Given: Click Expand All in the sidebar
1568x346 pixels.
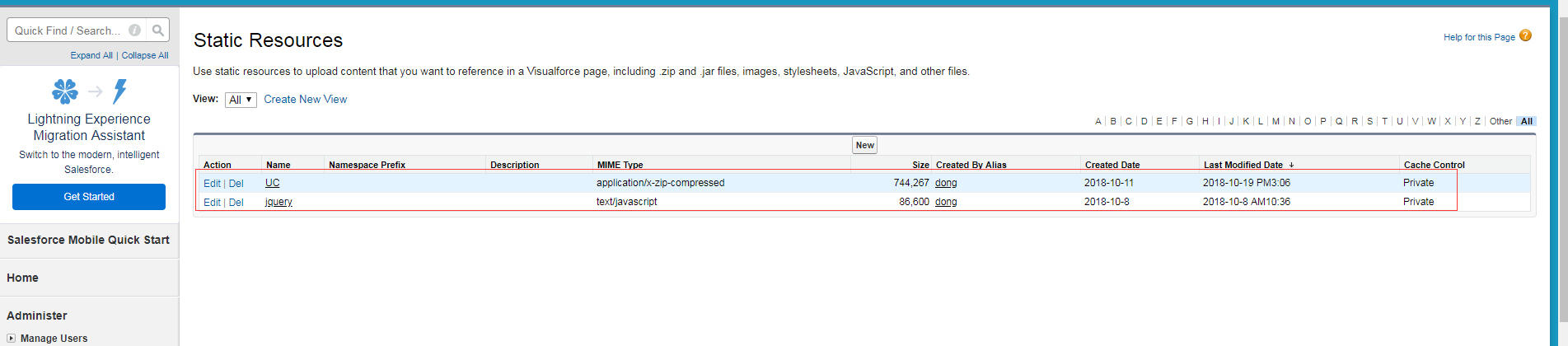Looking at the screenshot, I should pos(91,55).
